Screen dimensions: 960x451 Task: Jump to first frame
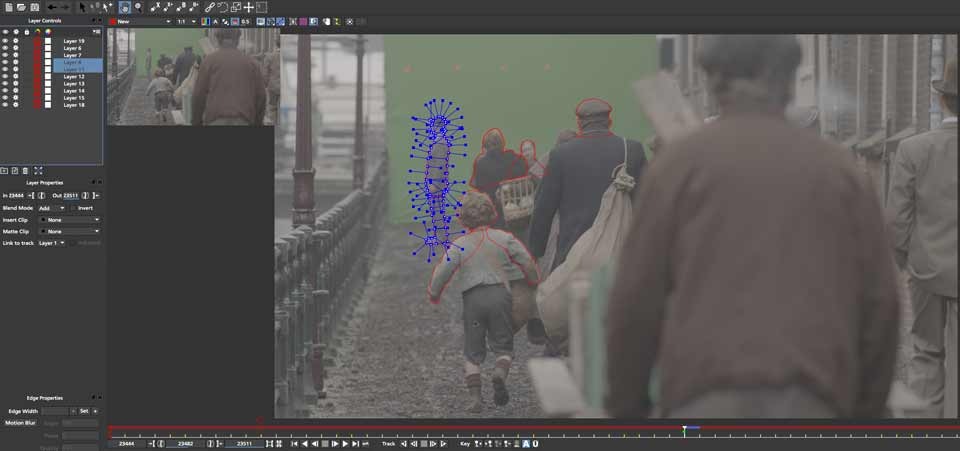[x=294, y=444]
